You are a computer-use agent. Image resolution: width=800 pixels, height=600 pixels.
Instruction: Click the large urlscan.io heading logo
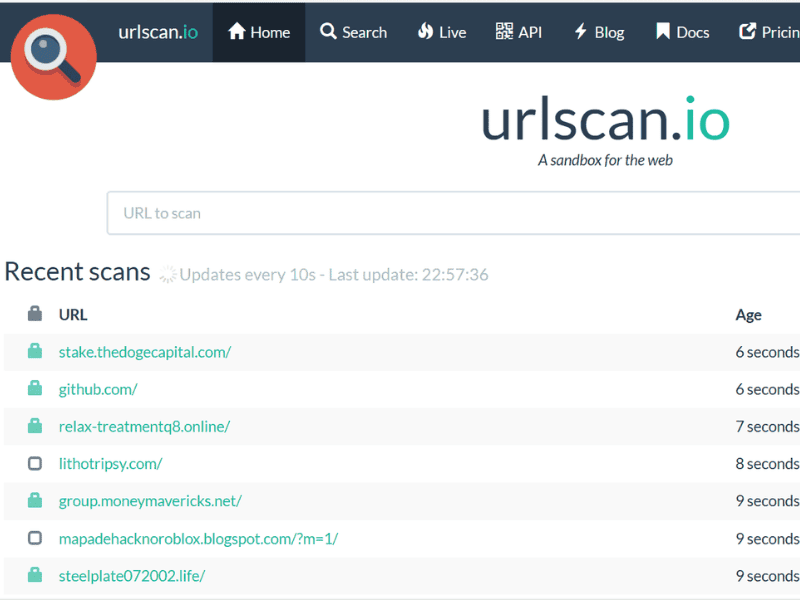pyautogui.click(x=606, y=119)
